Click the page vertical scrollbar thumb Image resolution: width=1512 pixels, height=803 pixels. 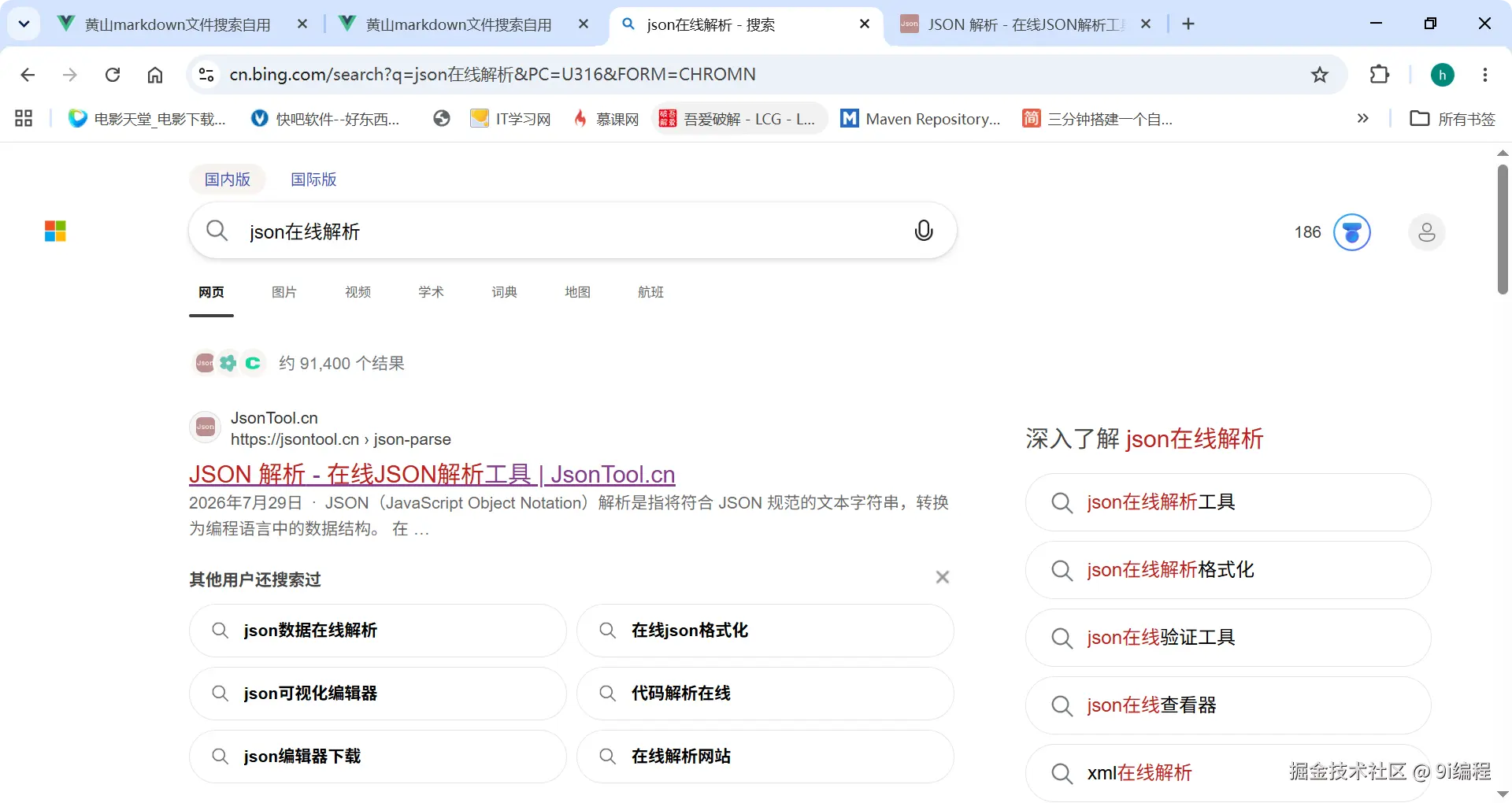tap(1503, 229)
